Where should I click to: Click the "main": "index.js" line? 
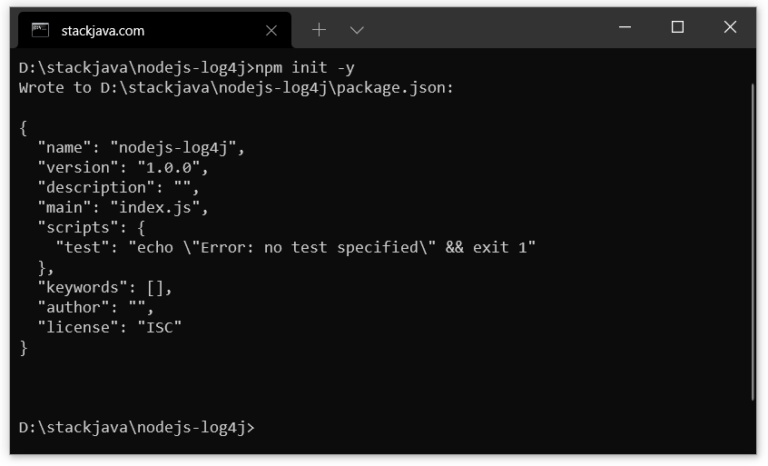coord(123,207)
